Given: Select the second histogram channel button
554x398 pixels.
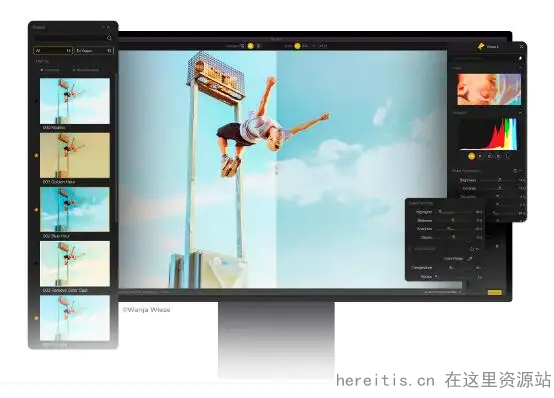Looking at the screenshot, I should coord(480,156).
